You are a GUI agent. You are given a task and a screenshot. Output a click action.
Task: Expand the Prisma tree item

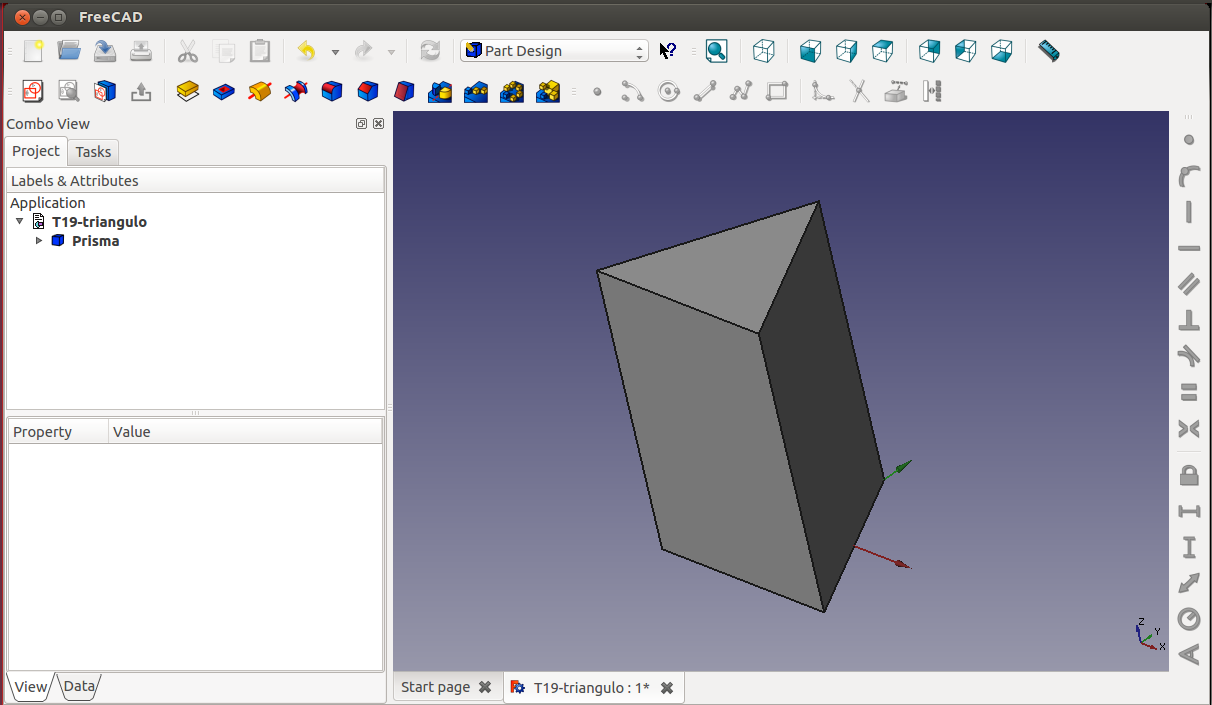[x=39, y=241]
